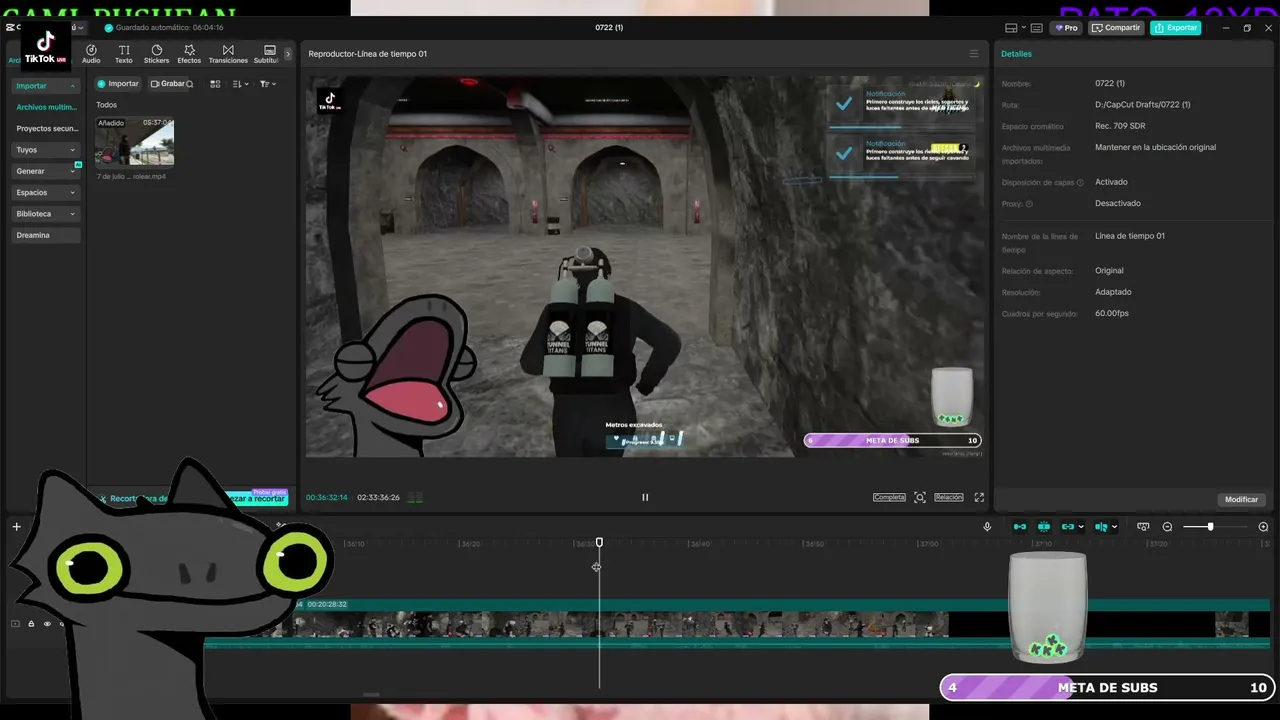Expand the Biblioteca section
Screen dimensions: 1280x720
46,214
